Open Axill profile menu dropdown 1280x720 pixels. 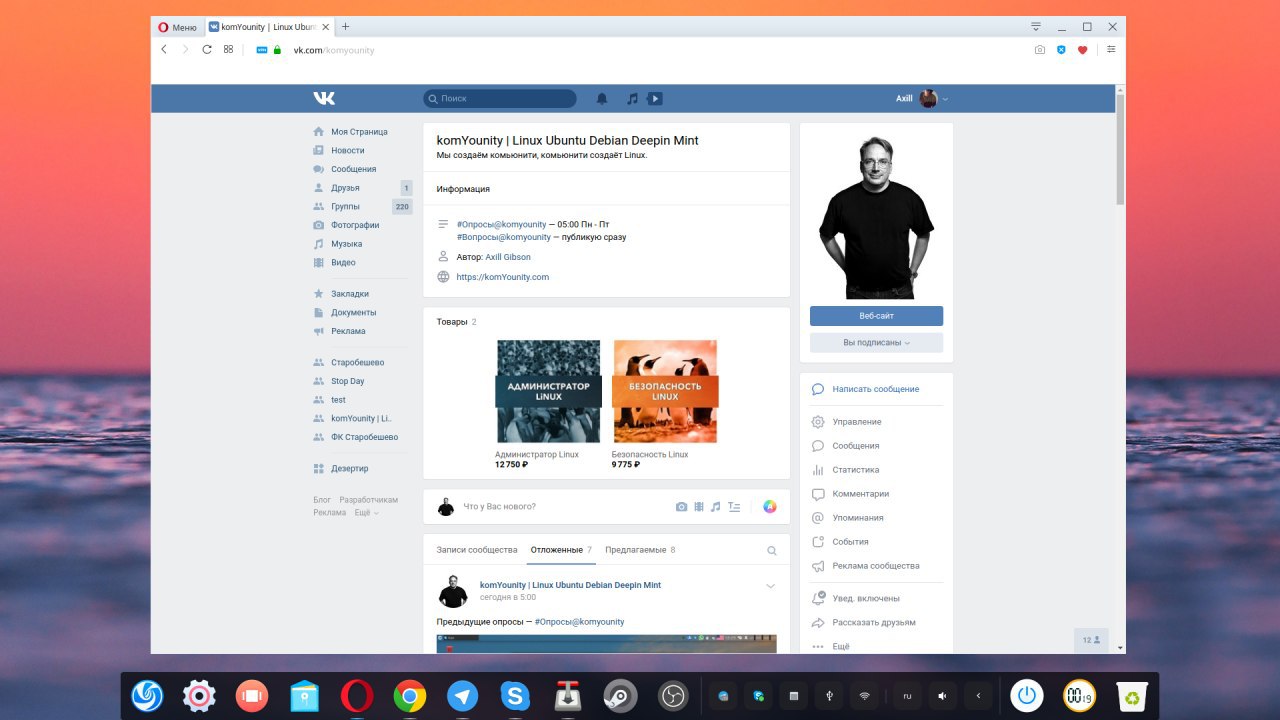[921, 98]
